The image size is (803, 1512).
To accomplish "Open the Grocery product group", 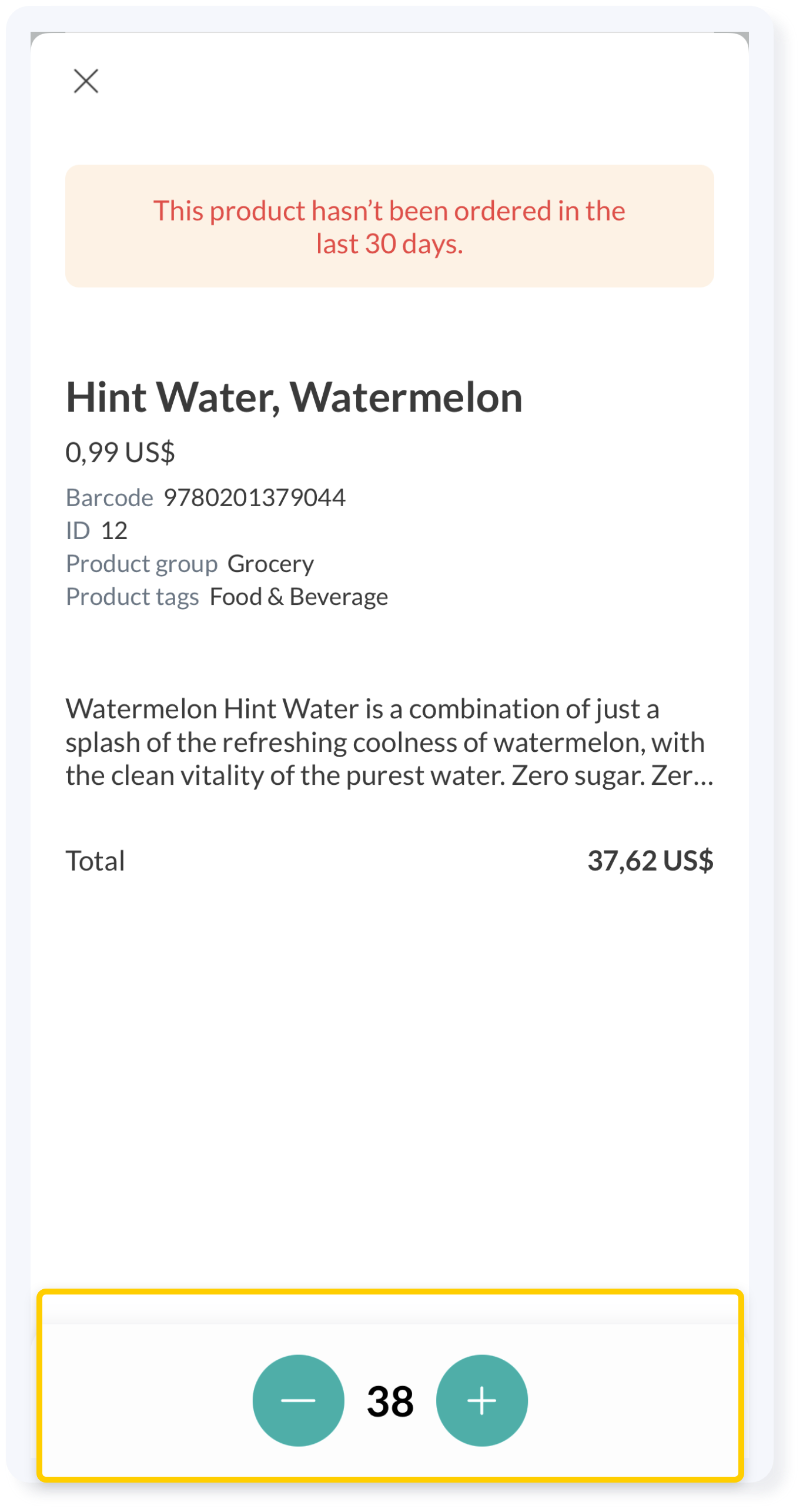I will coord(271,564).
